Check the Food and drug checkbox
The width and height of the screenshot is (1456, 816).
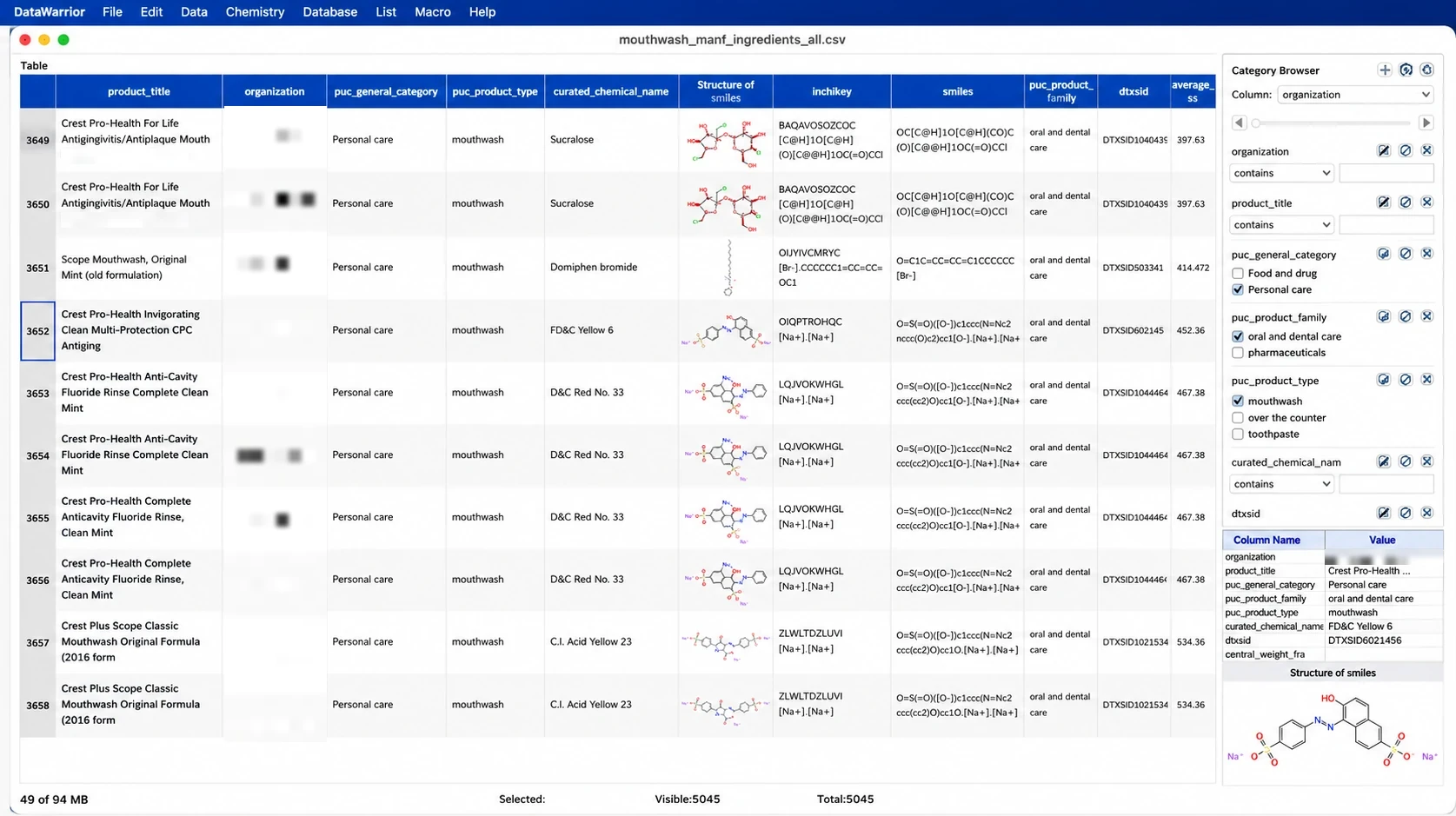tap(1237, 273)
